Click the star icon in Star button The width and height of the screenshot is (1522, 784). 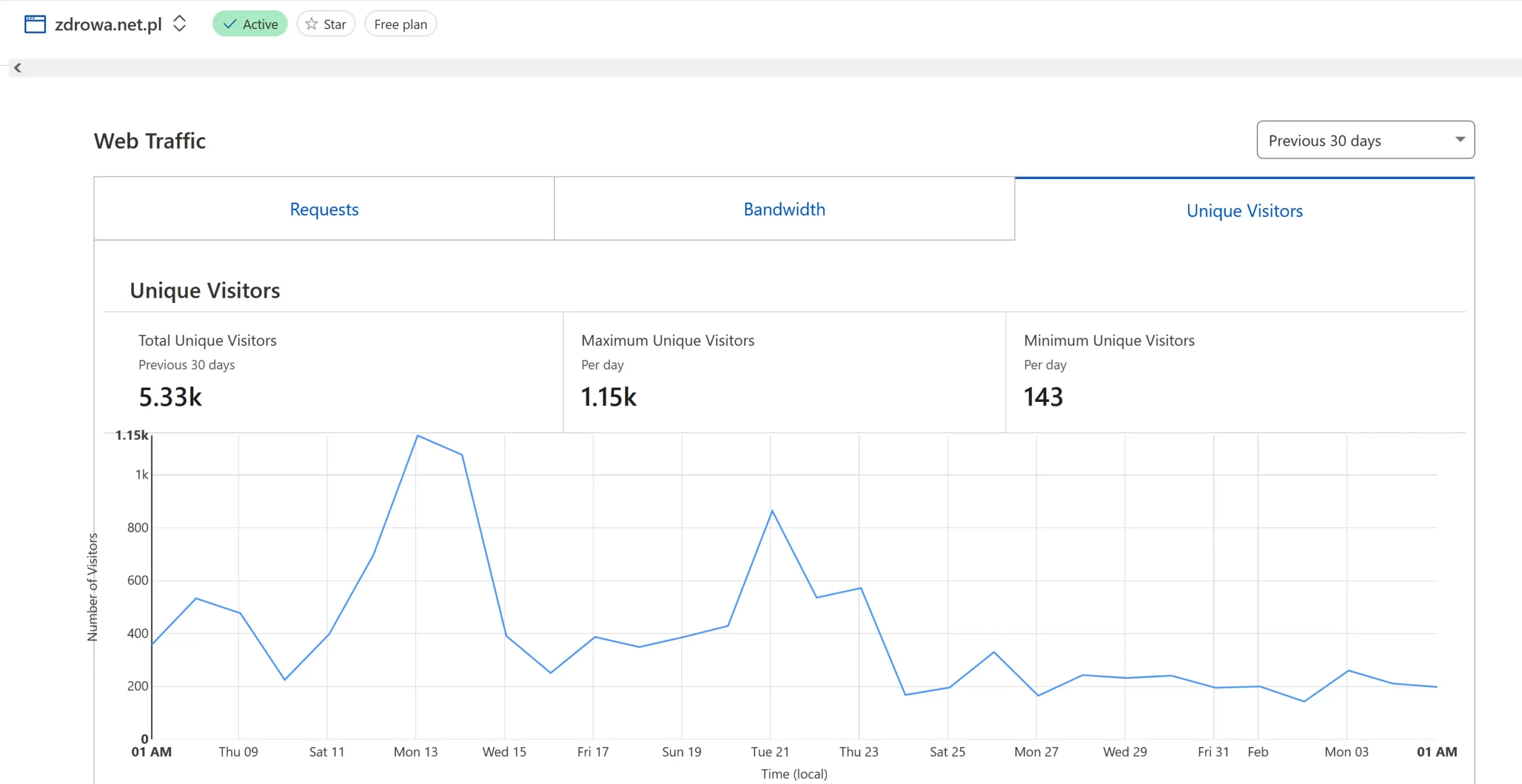[311, 24]
